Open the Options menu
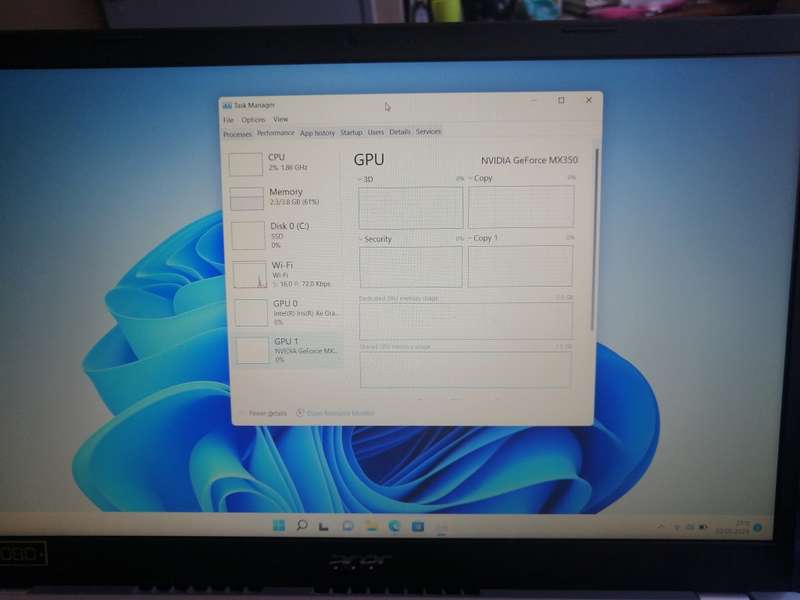The height and width of the screenshot is (600, 800). (253, 119)
